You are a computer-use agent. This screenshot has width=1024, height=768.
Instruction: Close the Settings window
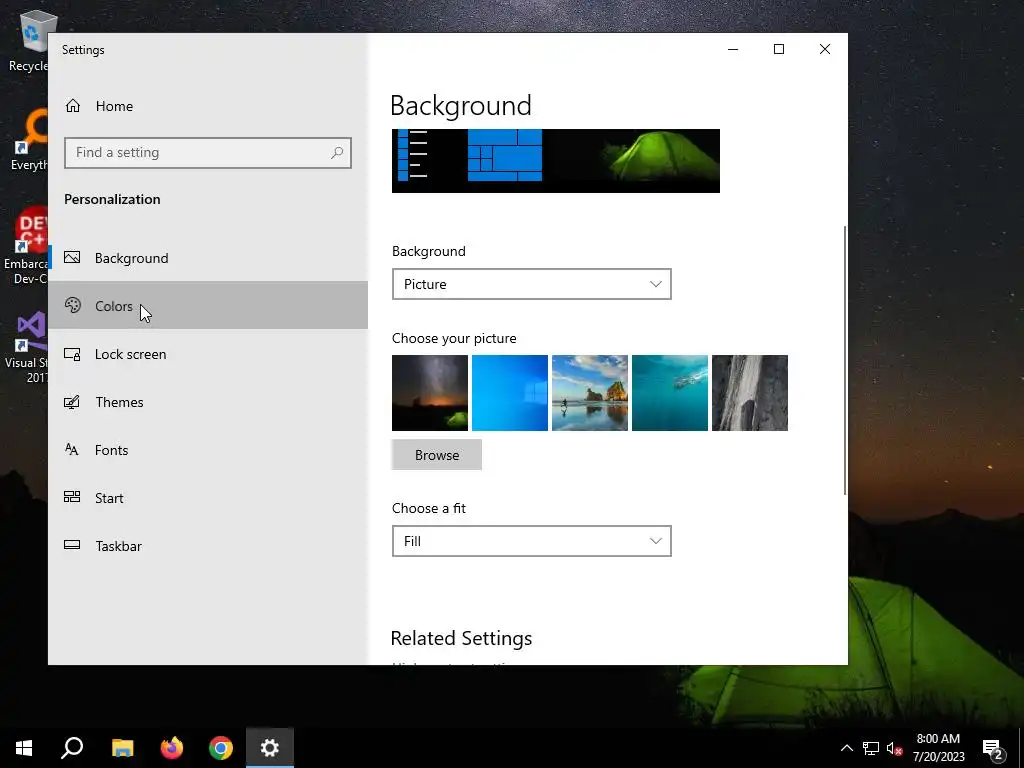(x=825, y=50)
